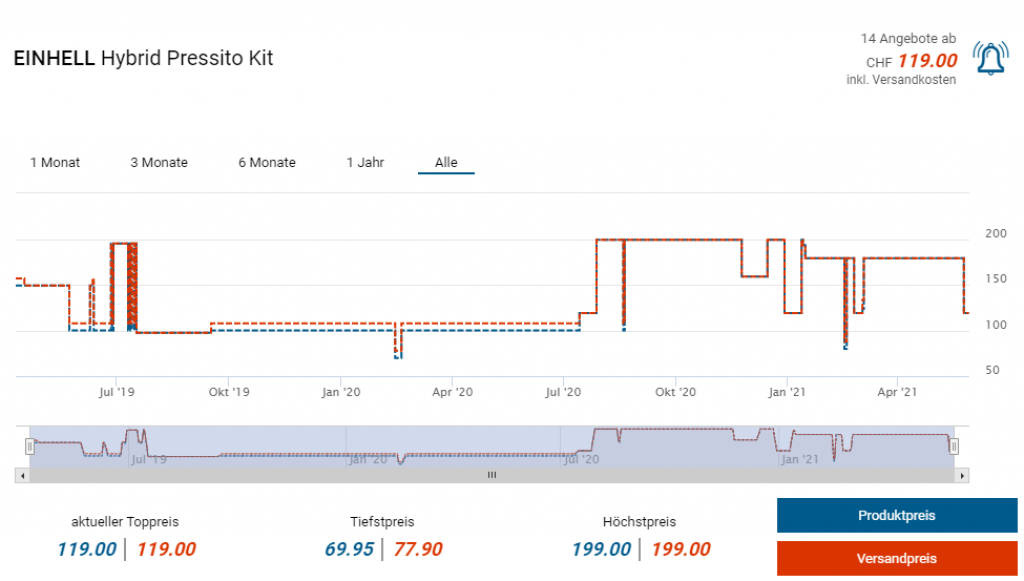This screenshot has width=1024, height=581.
Task: Click the aktueller Toppreis 119.00 shipping value
Action: coord(166,549)
